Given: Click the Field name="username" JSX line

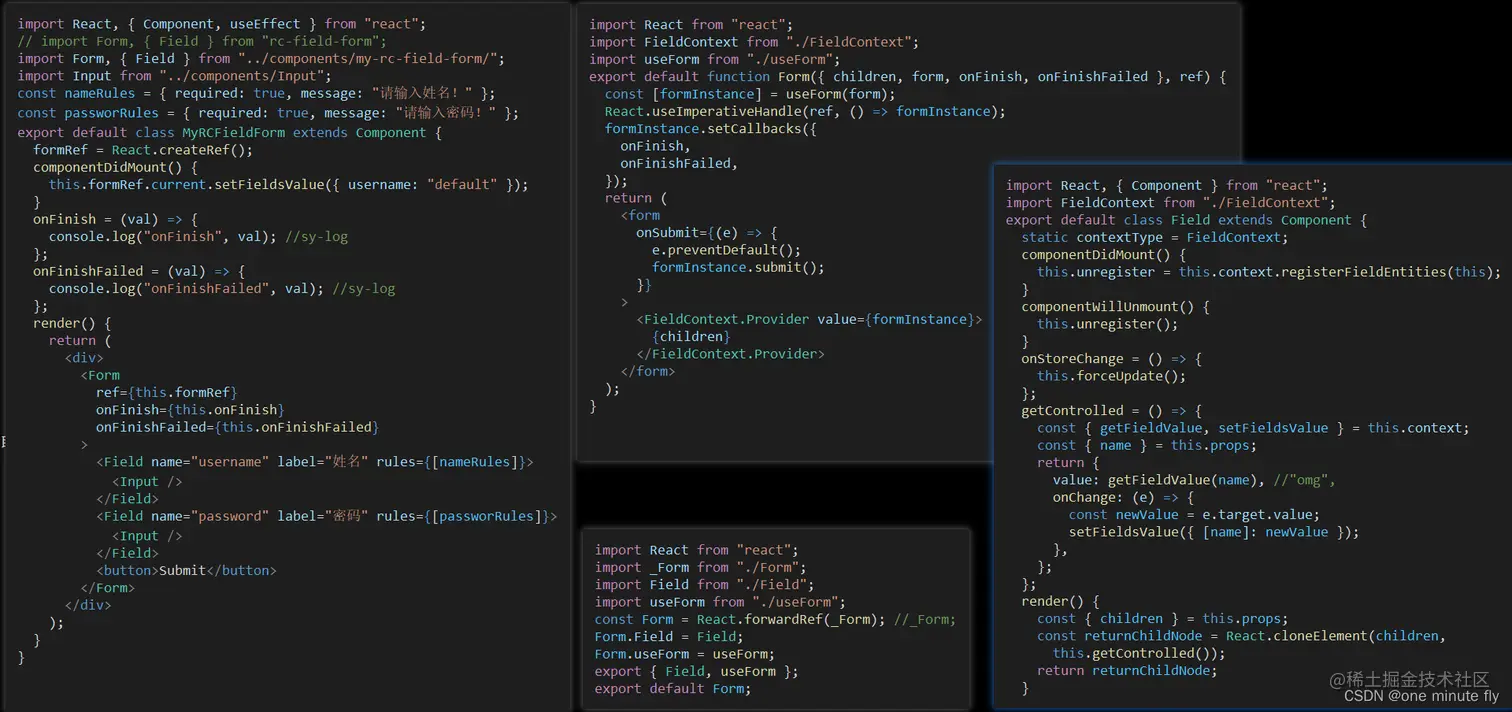Looking at the screenshot, I should pyautogui.click(x=315, y=462).
